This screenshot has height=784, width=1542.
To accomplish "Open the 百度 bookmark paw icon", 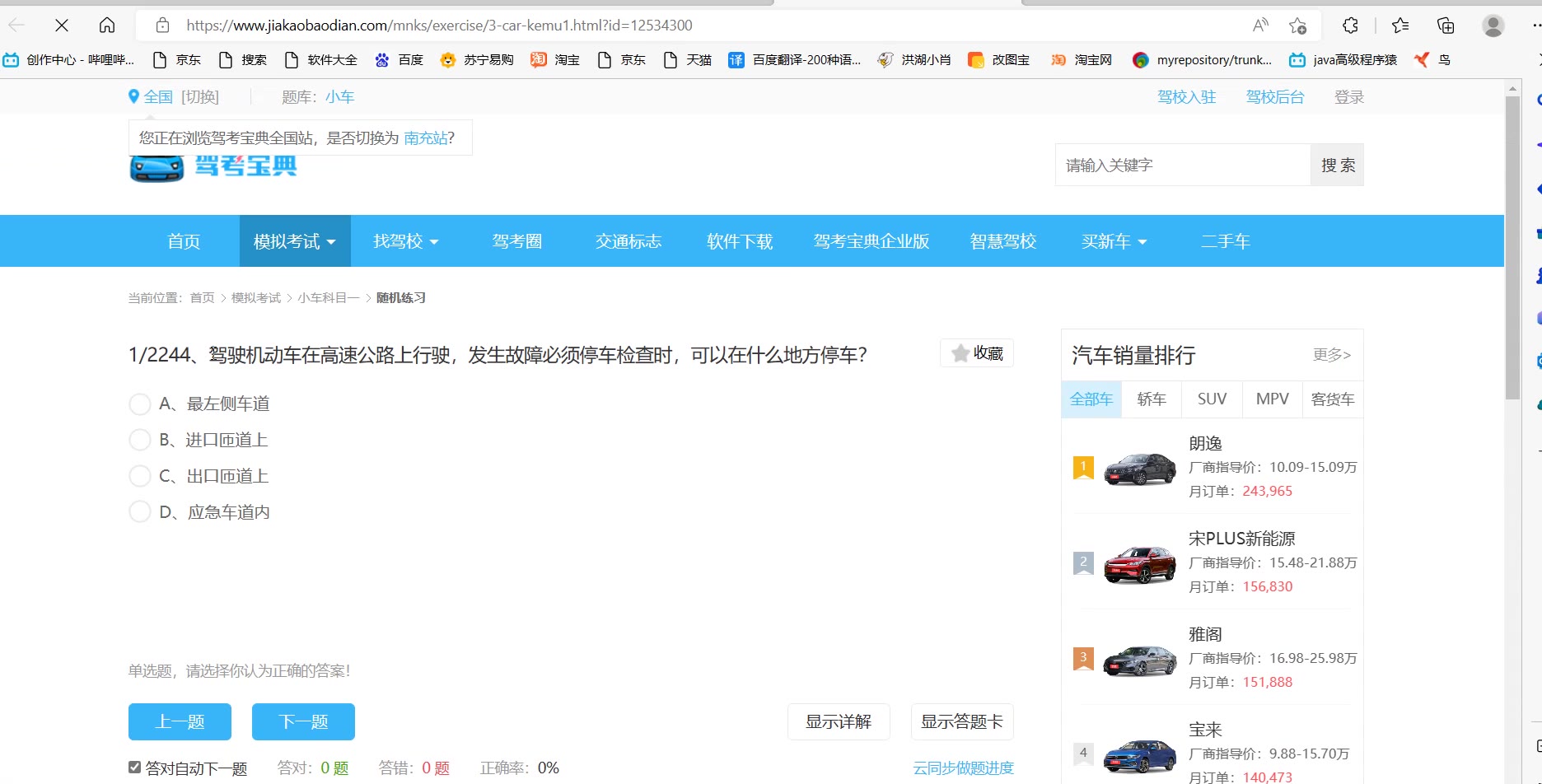I will point(382,60).
